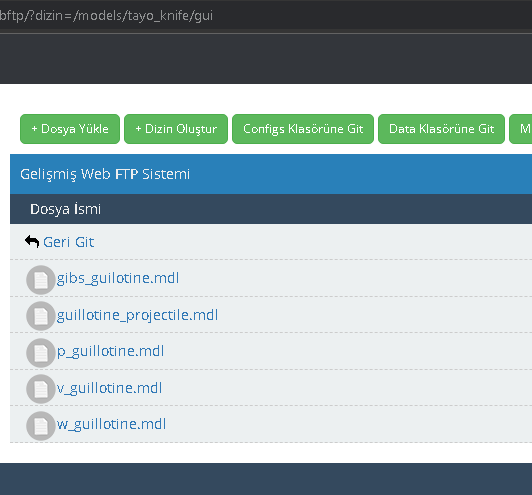532x495 pixels.
Task: Click the back arrow icon beside Geri Git
Action: click(32, 242)
